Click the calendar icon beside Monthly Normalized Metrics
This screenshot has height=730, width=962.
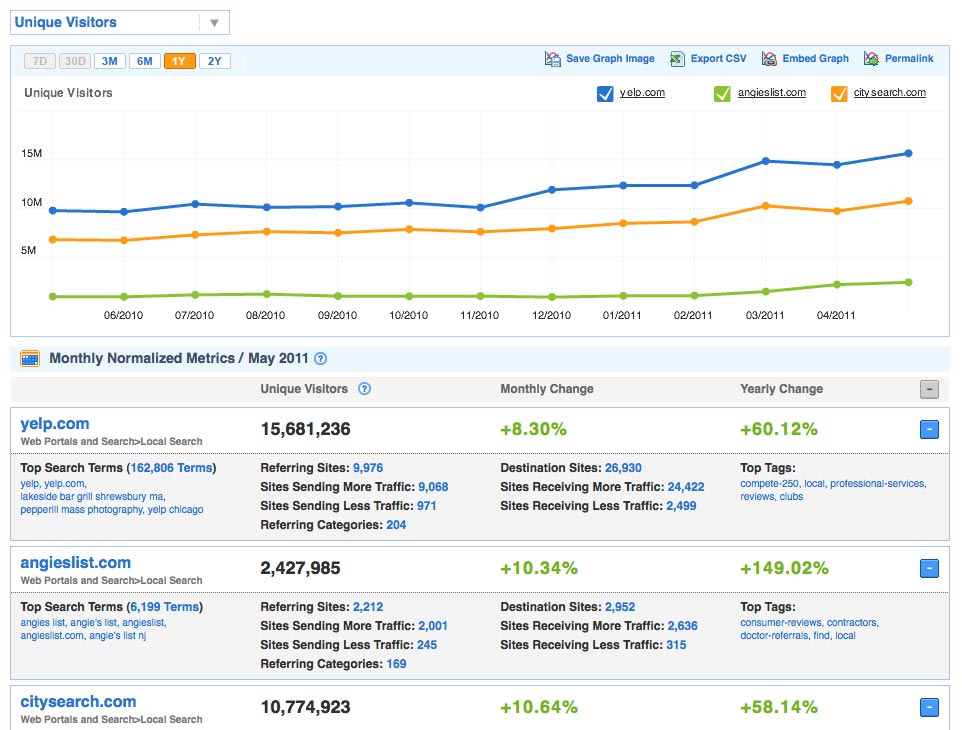[x=30, y=358]
